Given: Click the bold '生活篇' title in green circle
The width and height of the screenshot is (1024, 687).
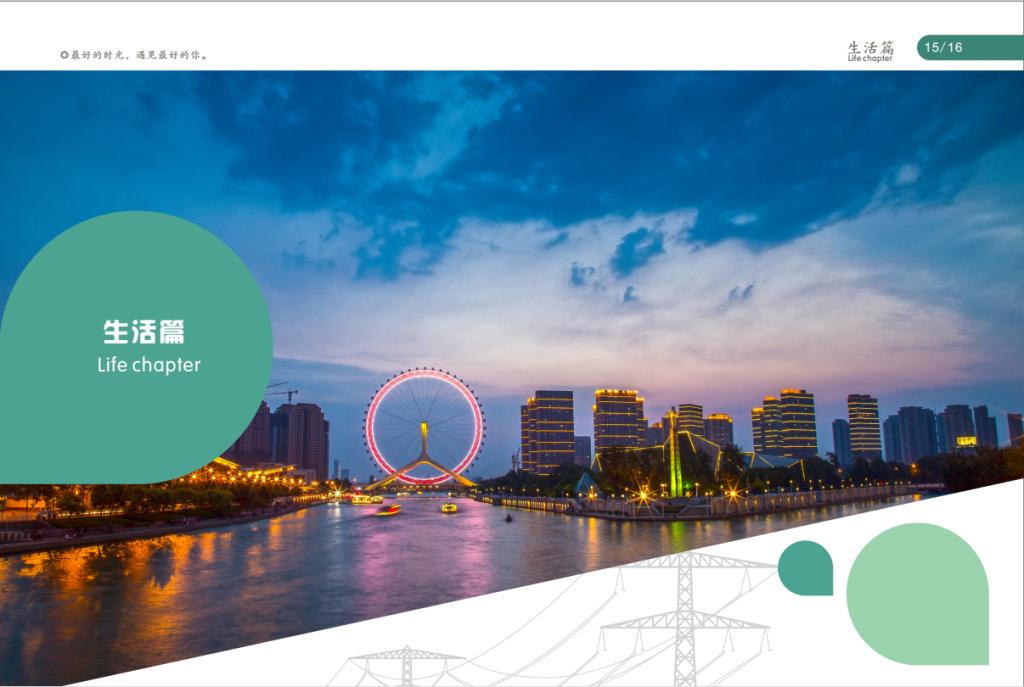Looking at the screenshot, I should pos(144,332).
